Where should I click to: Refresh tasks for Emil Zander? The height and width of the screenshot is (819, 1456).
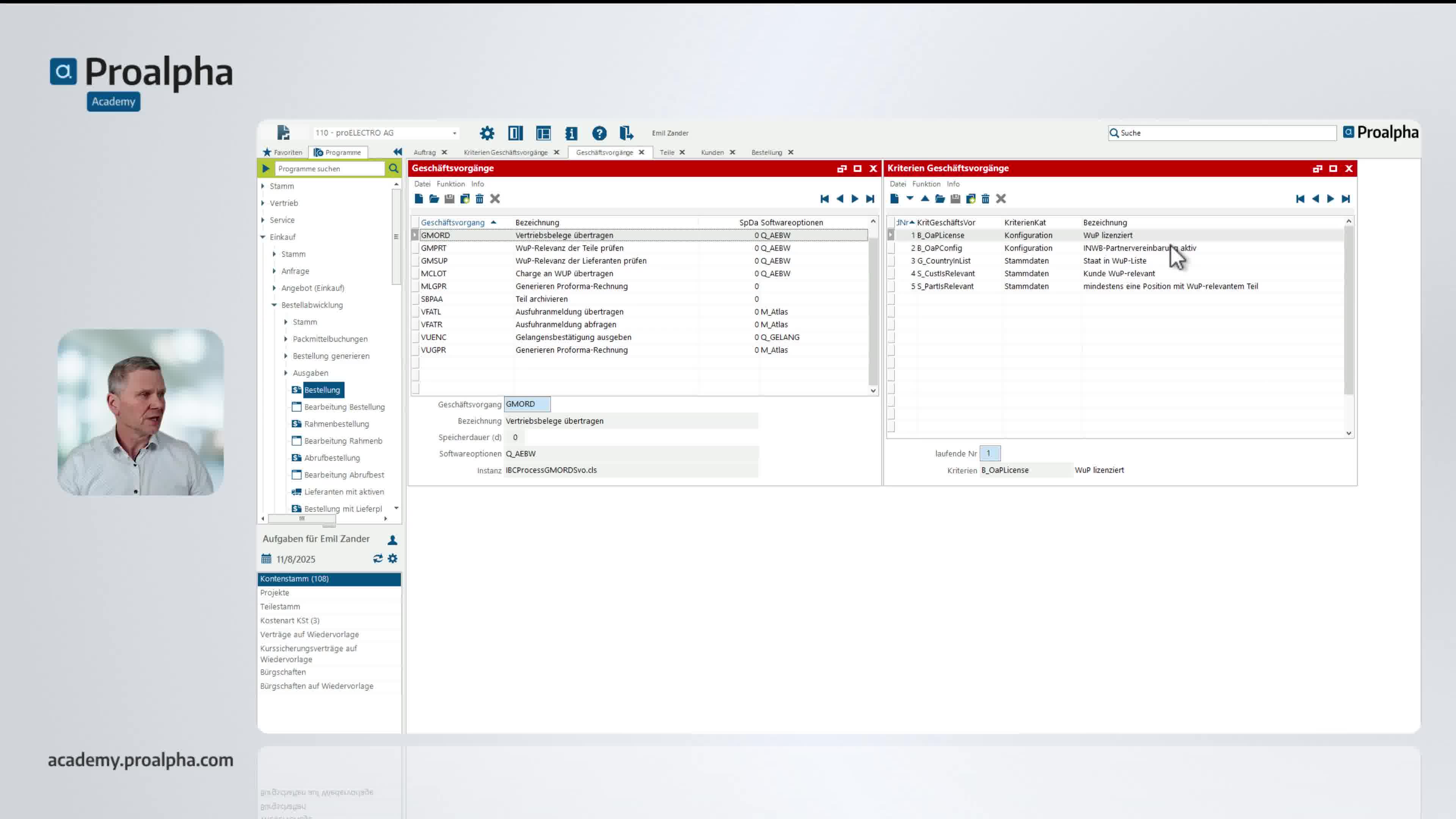pyautogui.click(x=378, y=559)
